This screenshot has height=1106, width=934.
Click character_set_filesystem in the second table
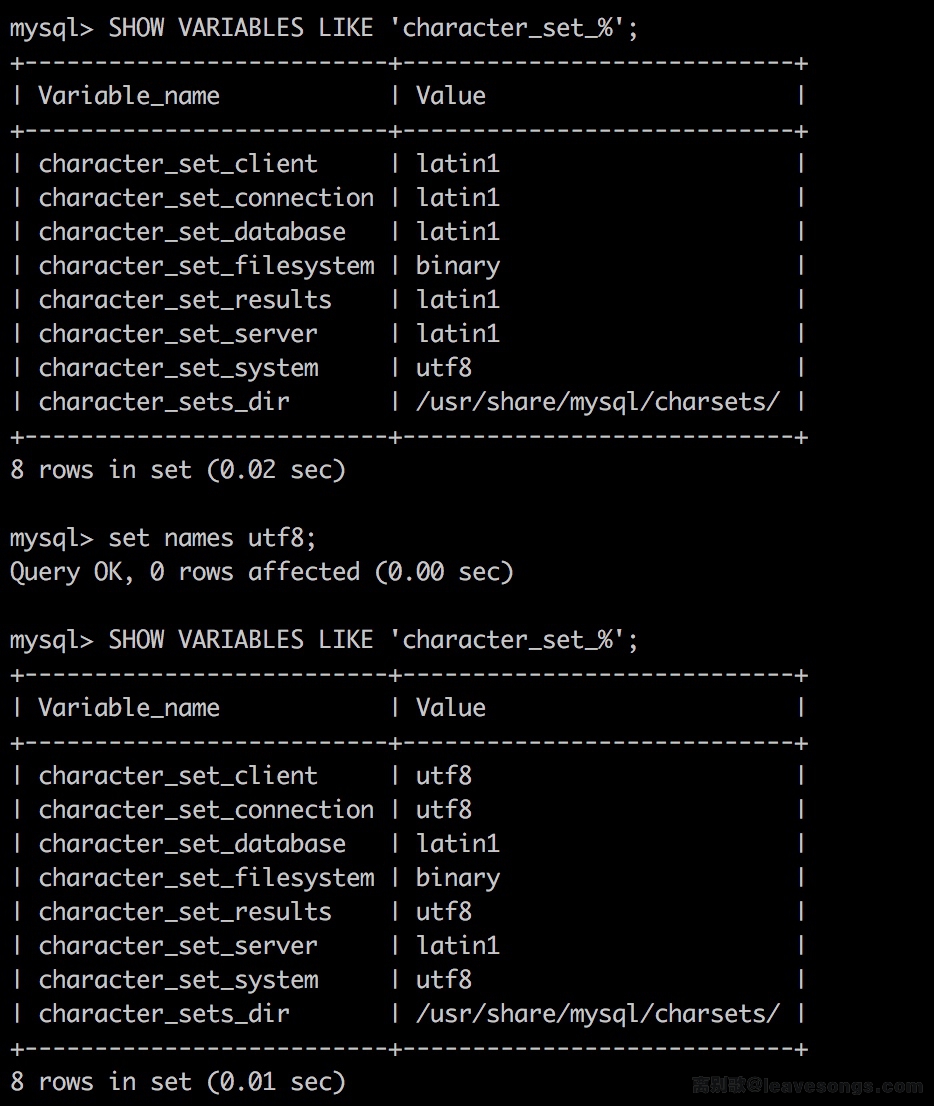pyautogui.click(x=206, y=878)
